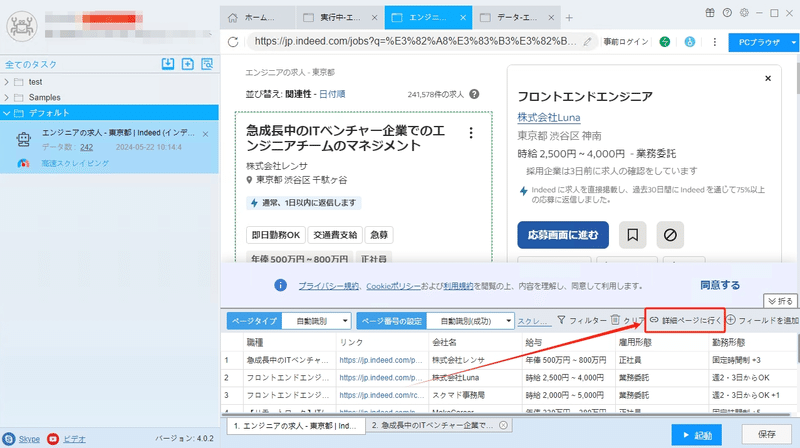Click the task robot icon in the list
The width and height of the screenshot is (800, 448).
[x=23, y=139]
